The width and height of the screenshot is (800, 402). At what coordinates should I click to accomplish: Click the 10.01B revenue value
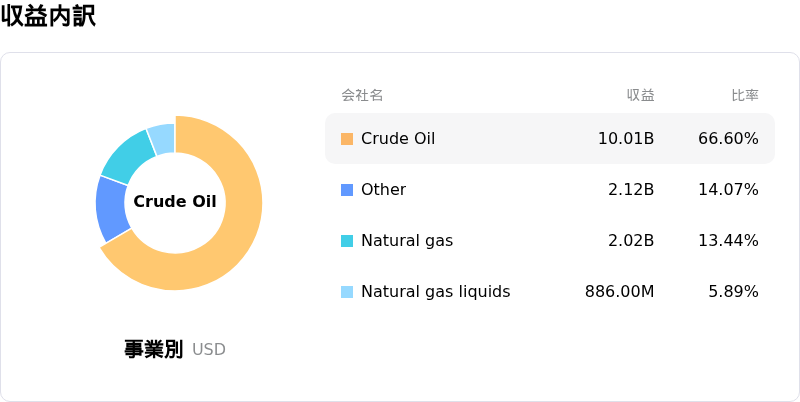(626, 139)
